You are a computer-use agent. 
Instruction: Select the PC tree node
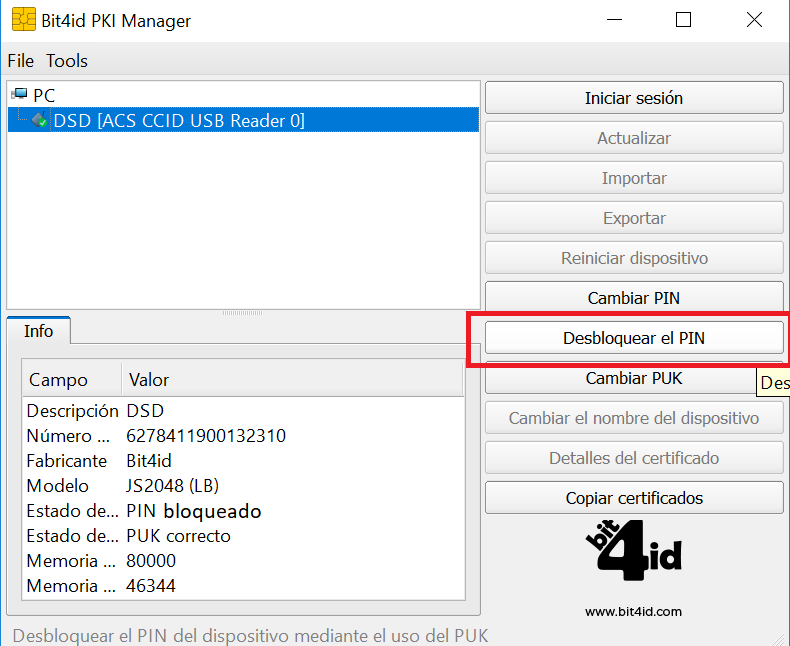(x=44, y=95)
